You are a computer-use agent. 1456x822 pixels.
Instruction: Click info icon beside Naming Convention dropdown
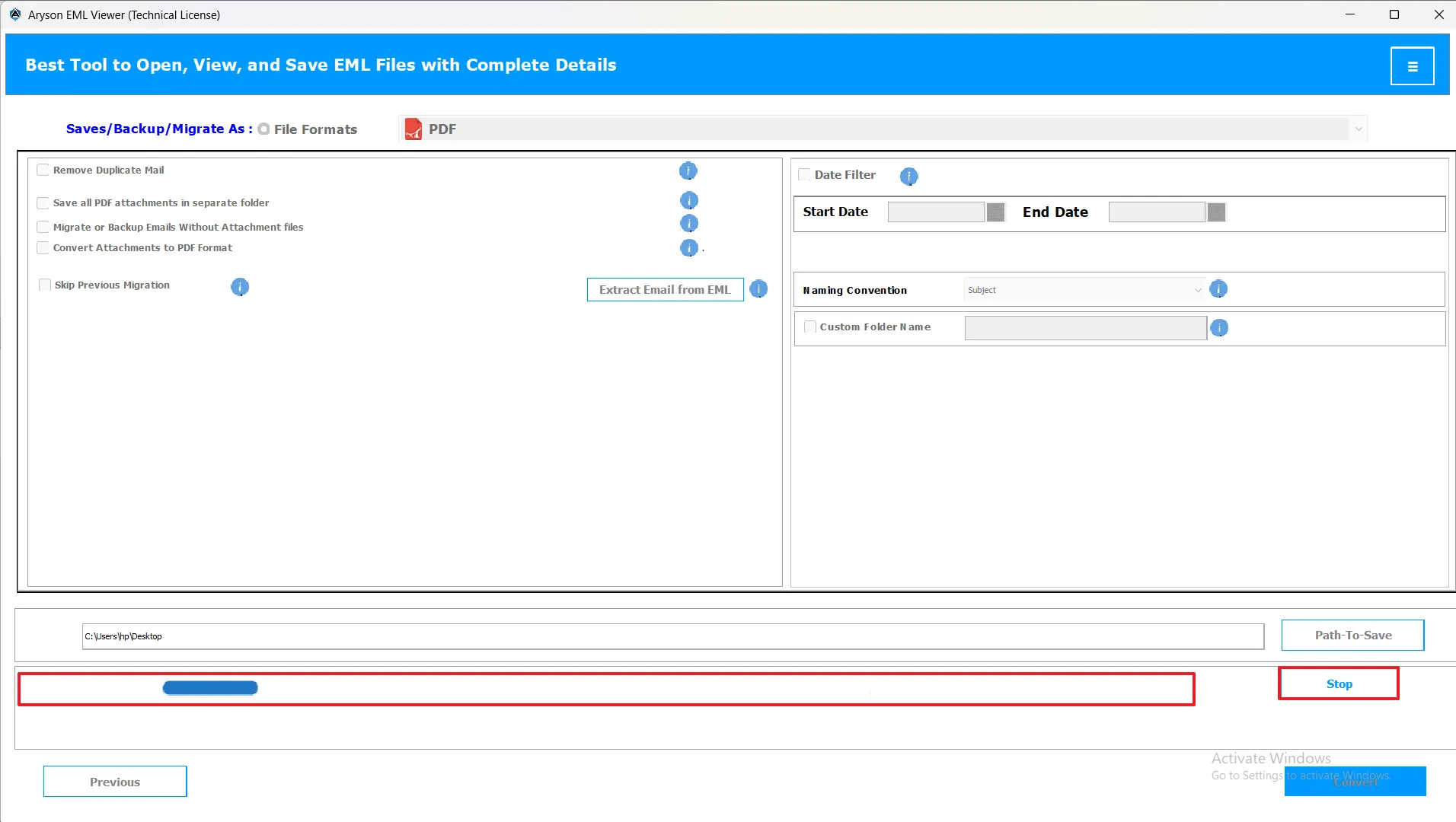[1218, 289]
